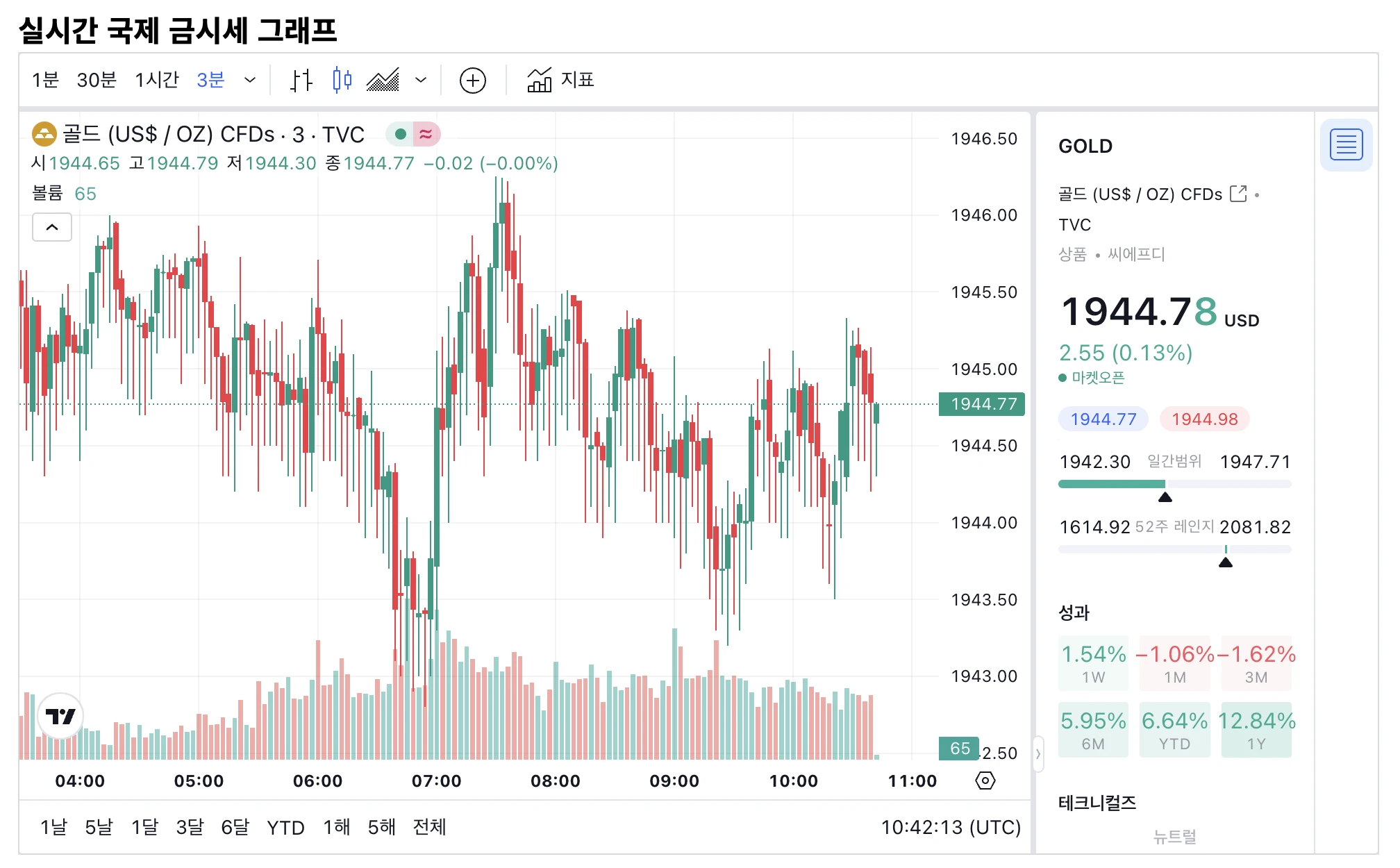Collapse the right sidebar with arrow handle
Image resolution: width=1400 pixels, height=868 pixels.
tap(1037, 753)
